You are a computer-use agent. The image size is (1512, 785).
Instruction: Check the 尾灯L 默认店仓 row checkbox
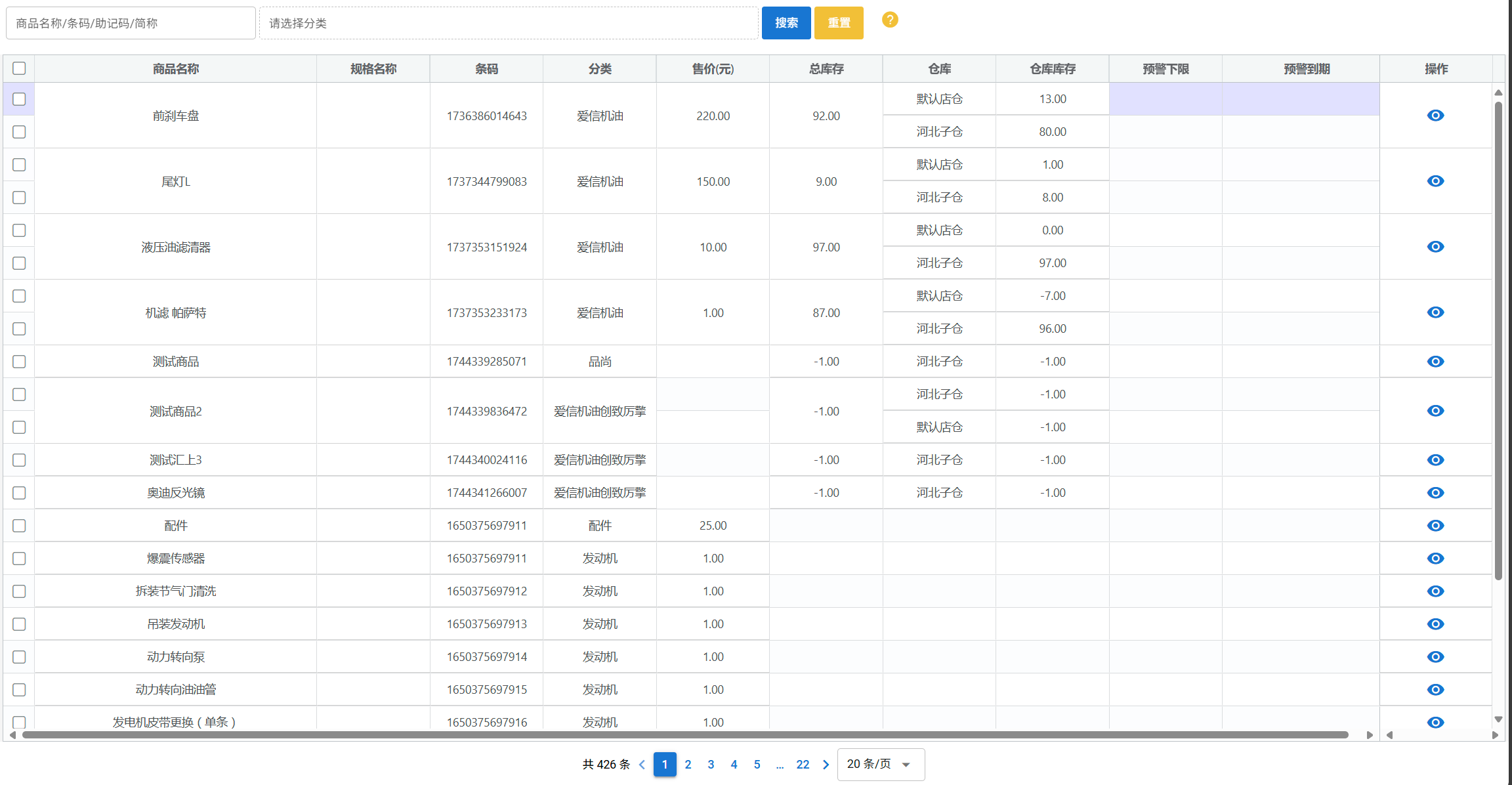point(19,165)
